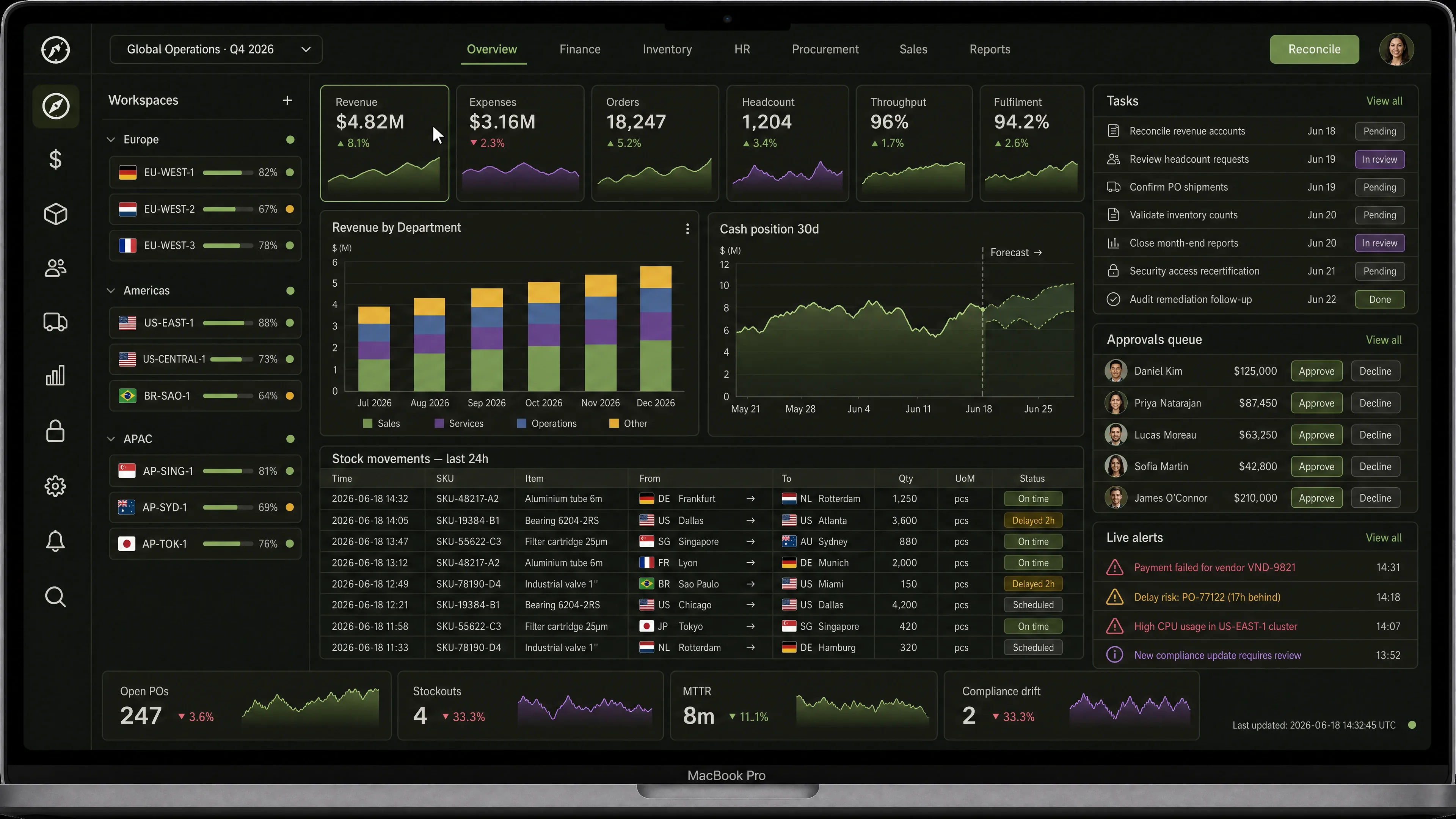1456x819 pixels.
Task: Toggle the Operations legend entry in chart
Action: 546,424
